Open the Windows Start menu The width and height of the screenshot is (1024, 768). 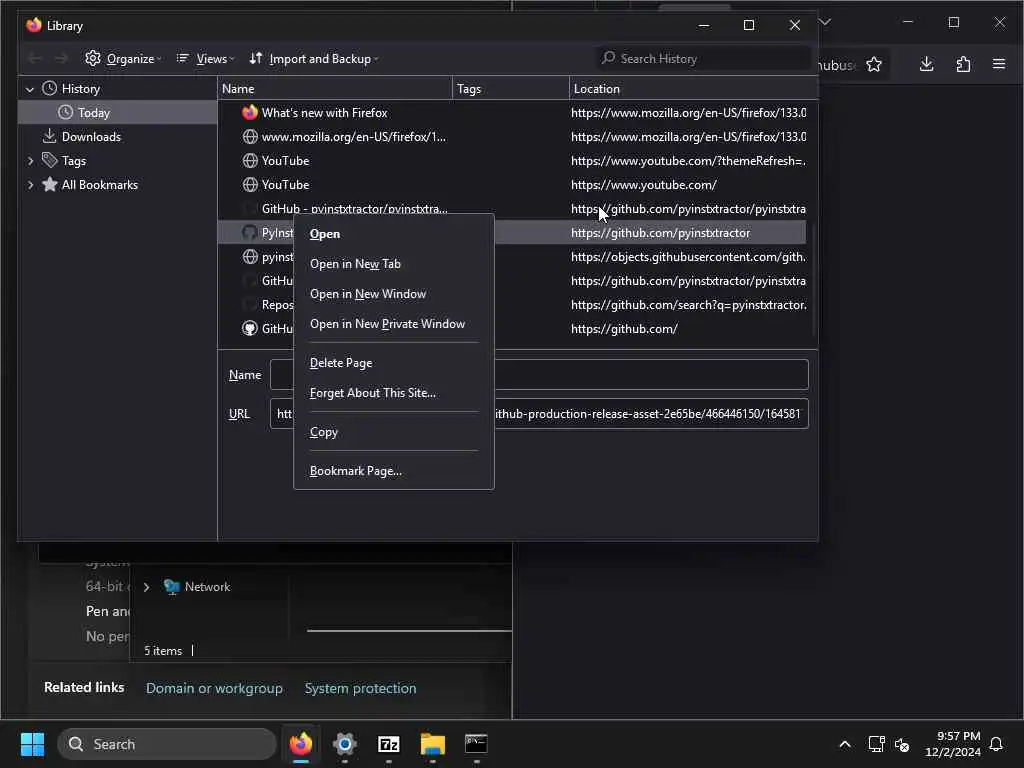click(x=32, y=744)
